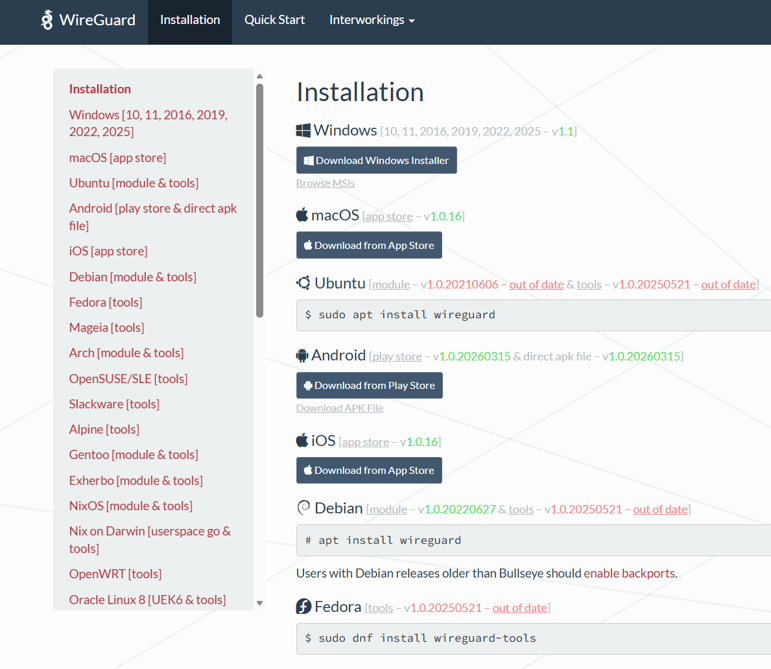
Task: Select Slackware [tools] sidebar entry
Action: [114, 404]
